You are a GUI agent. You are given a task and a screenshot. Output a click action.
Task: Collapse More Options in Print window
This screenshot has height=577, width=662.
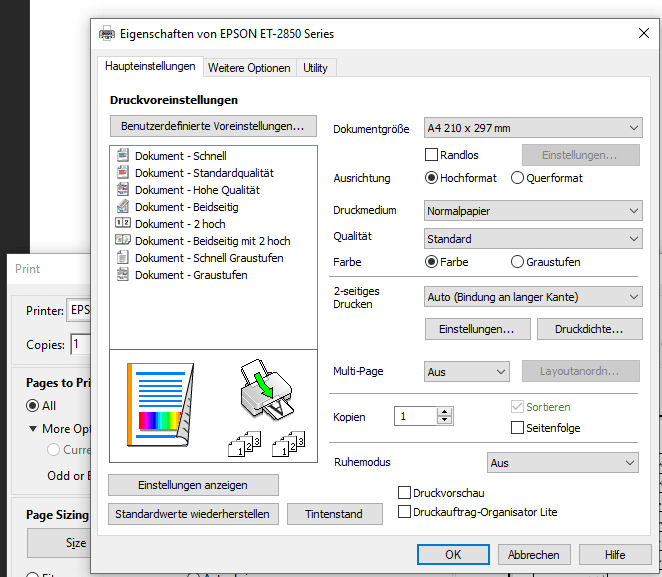point(33,428)
